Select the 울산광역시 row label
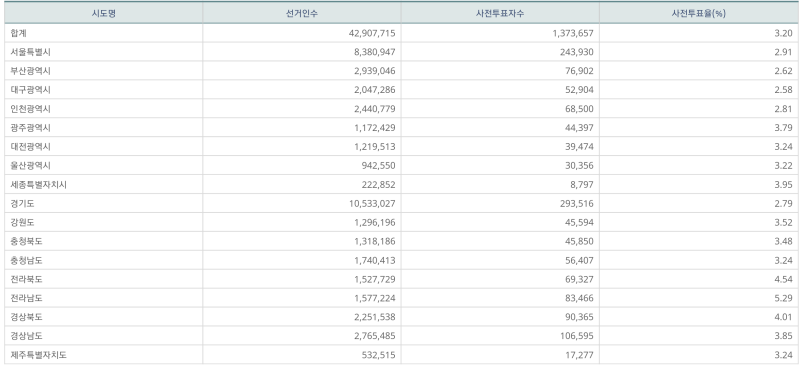 tap(31, 165)
